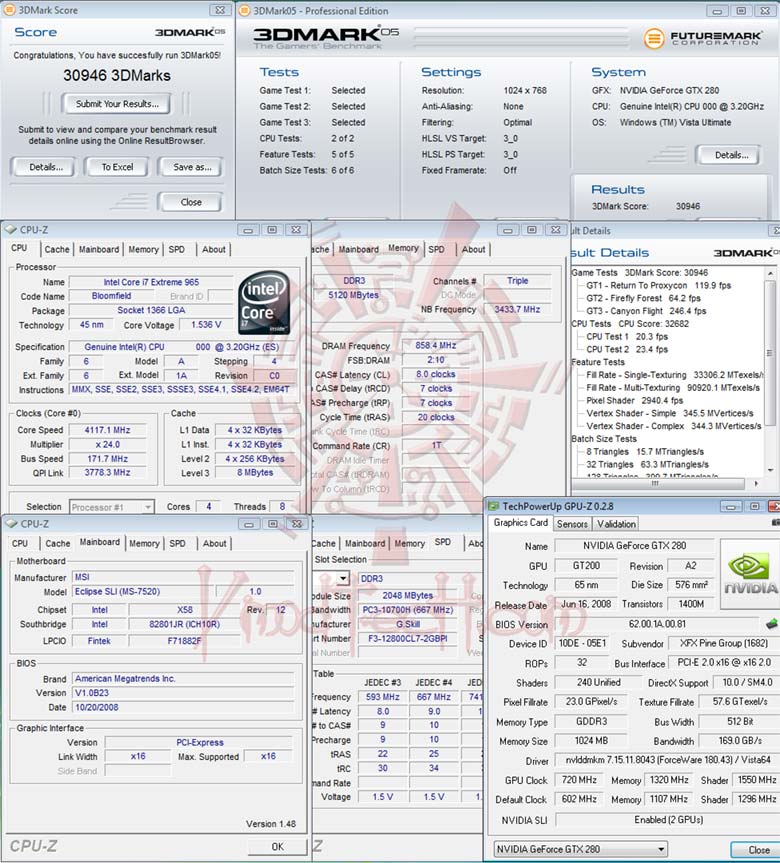
Task: Open the Slot Selection dropdown in the SPD window
Action: (x=343, y=578)
